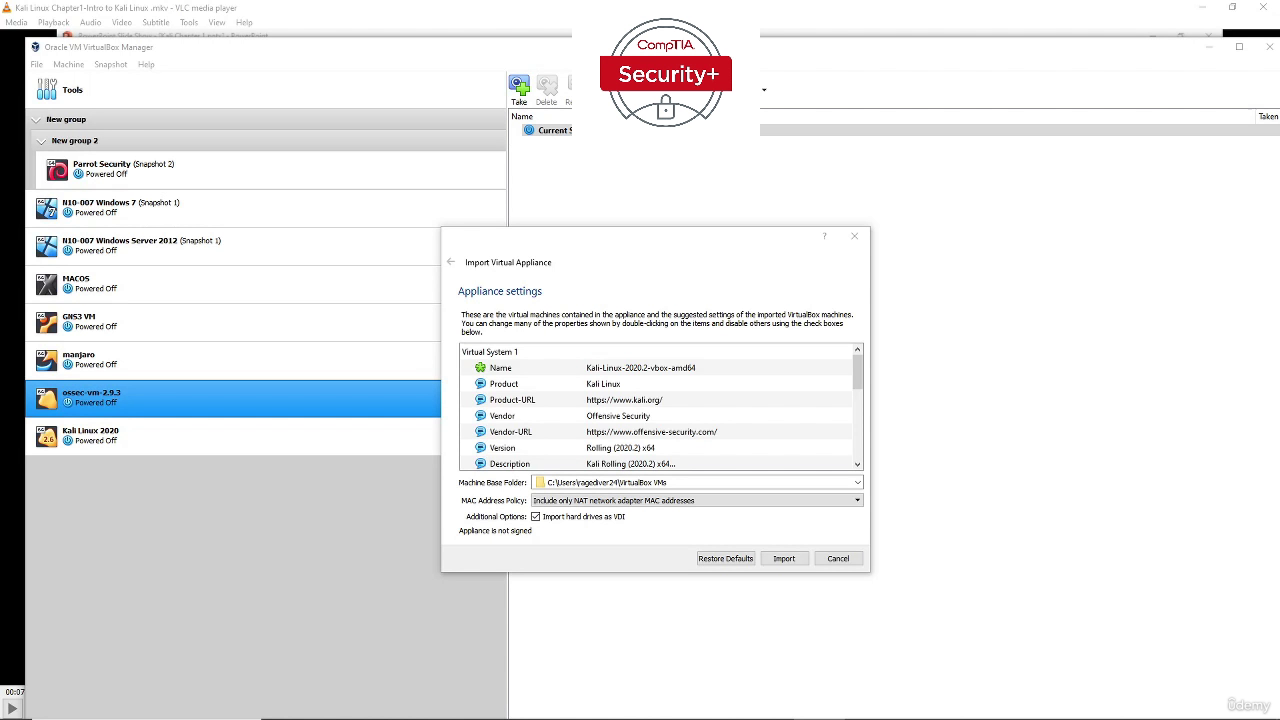1280x720 pixels.
Task: Open the Machine Base Folder dropdown arrow
Action: coord(857,482)
